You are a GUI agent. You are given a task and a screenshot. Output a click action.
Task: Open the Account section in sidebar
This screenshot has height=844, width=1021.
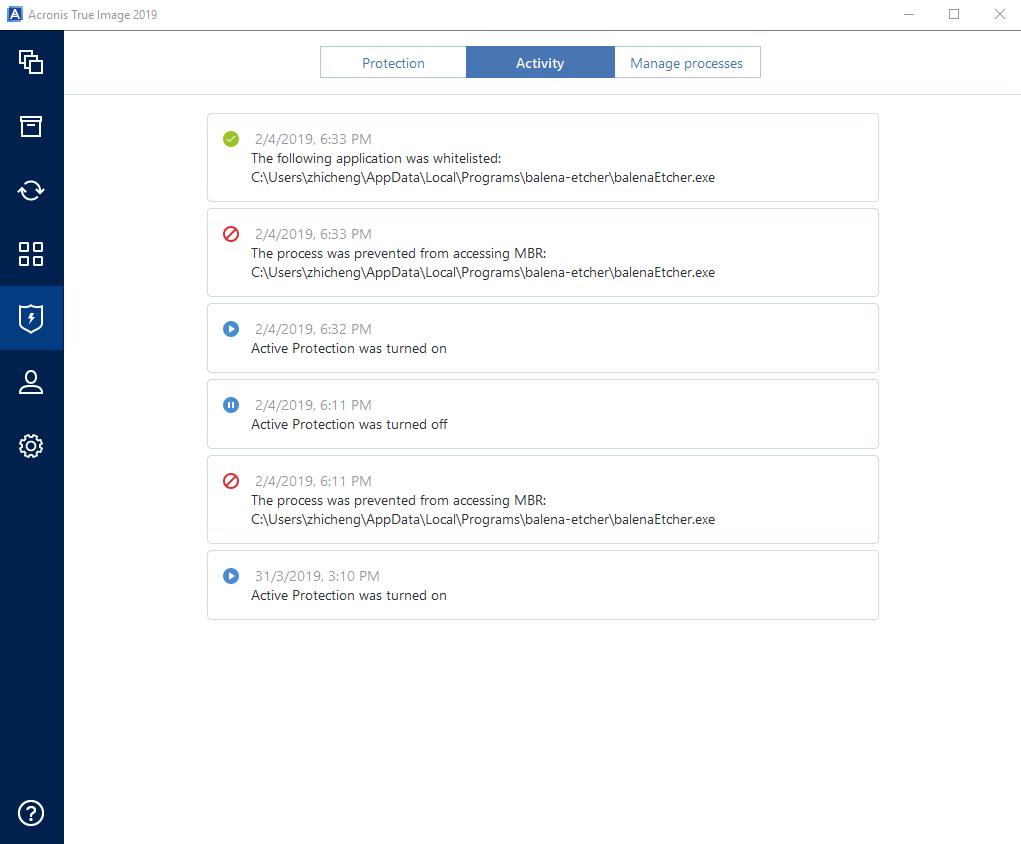31,382
